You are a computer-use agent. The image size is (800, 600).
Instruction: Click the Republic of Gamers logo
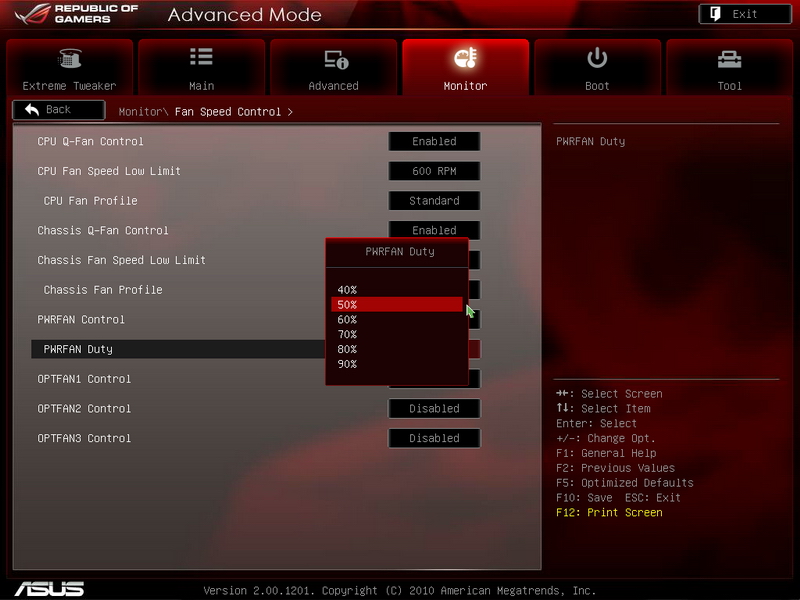(77, 14)
